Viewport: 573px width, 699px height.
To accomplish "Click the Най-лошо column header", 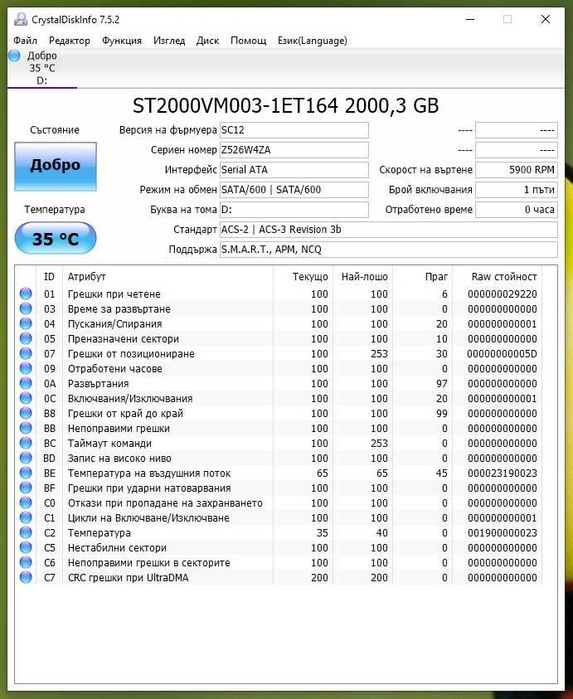I will 363,277.
